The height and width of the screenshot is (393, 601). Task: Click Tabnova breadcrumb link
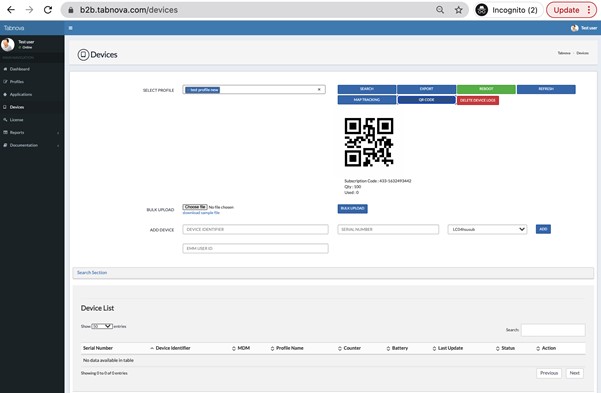click(564, 53)
